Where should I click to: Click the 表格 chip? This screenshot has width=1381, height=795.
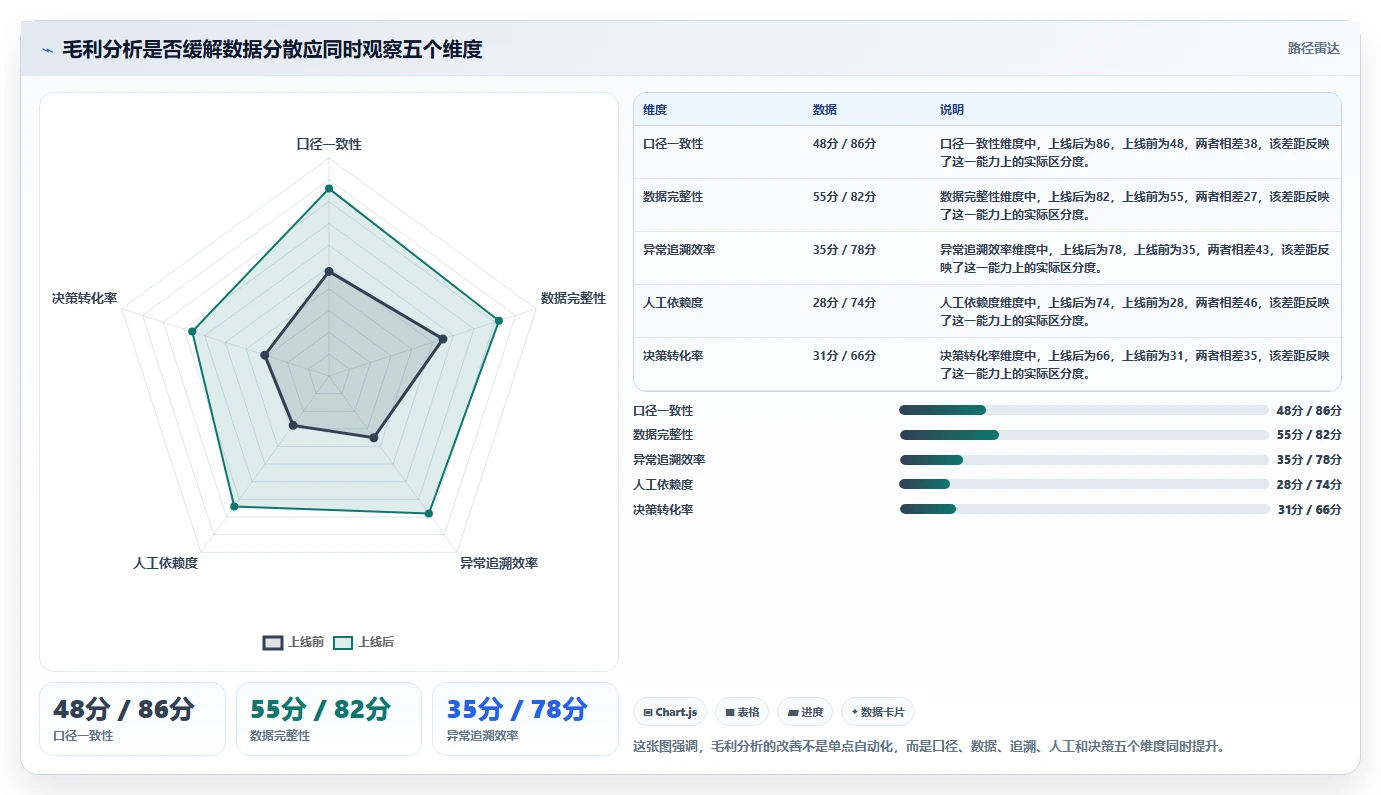pos(743,712)
